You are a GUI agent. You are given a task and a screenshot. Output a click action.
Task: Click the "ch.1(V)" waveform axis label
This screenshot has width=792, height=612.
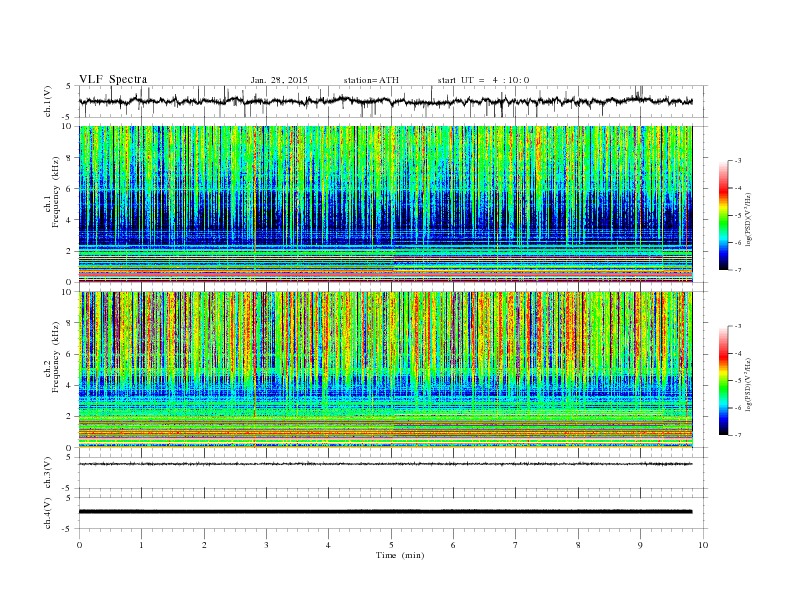pos(47,101)
